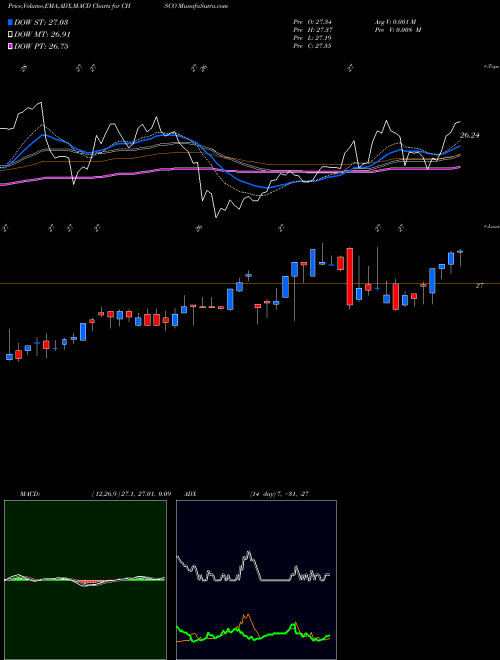Select the 'DOW MT: 26.91' legend label
The width and height of the screenshot is (500, 660).
[42, 35]
